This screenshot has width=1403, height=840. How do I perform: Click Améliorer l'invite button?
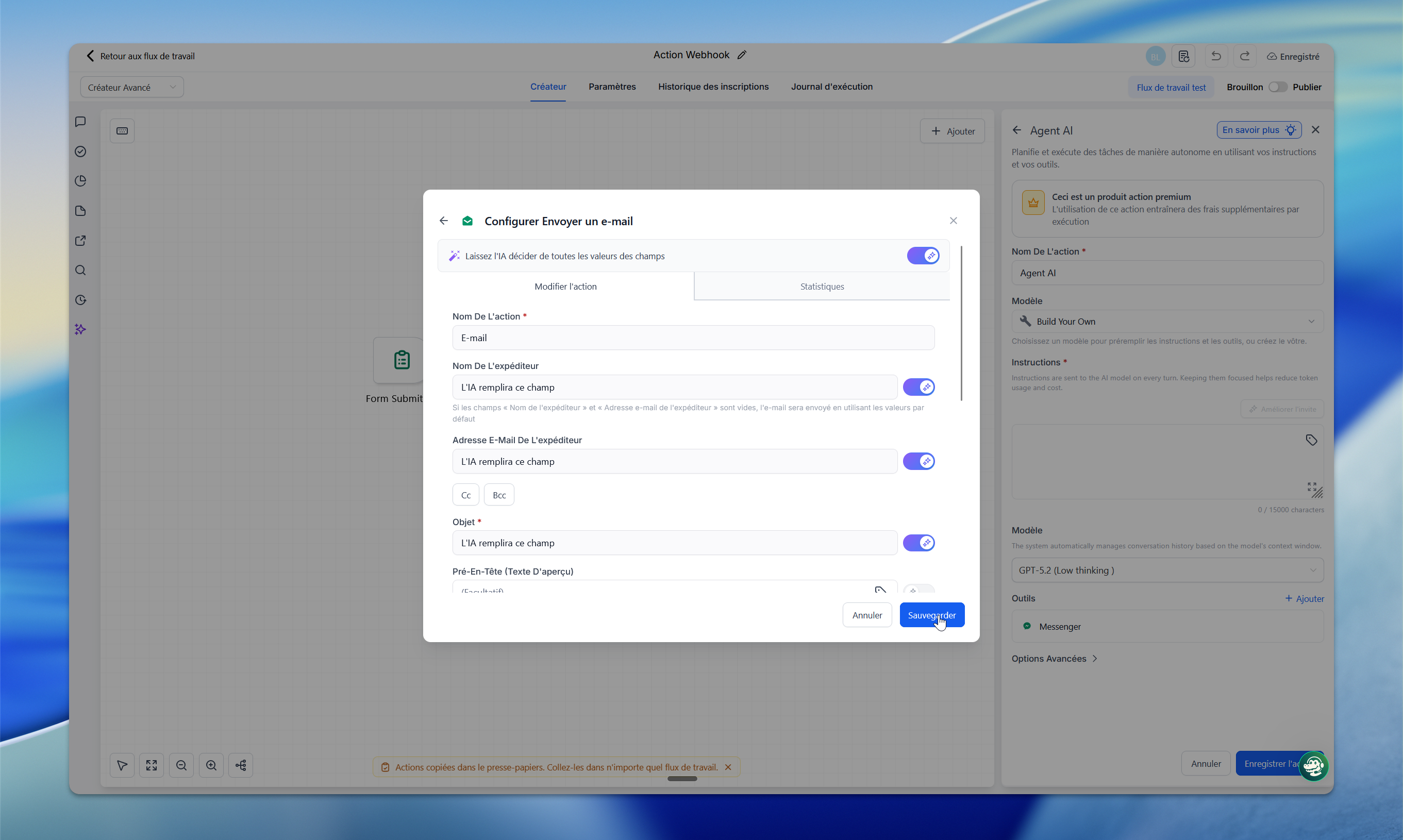click(1282, 409)
